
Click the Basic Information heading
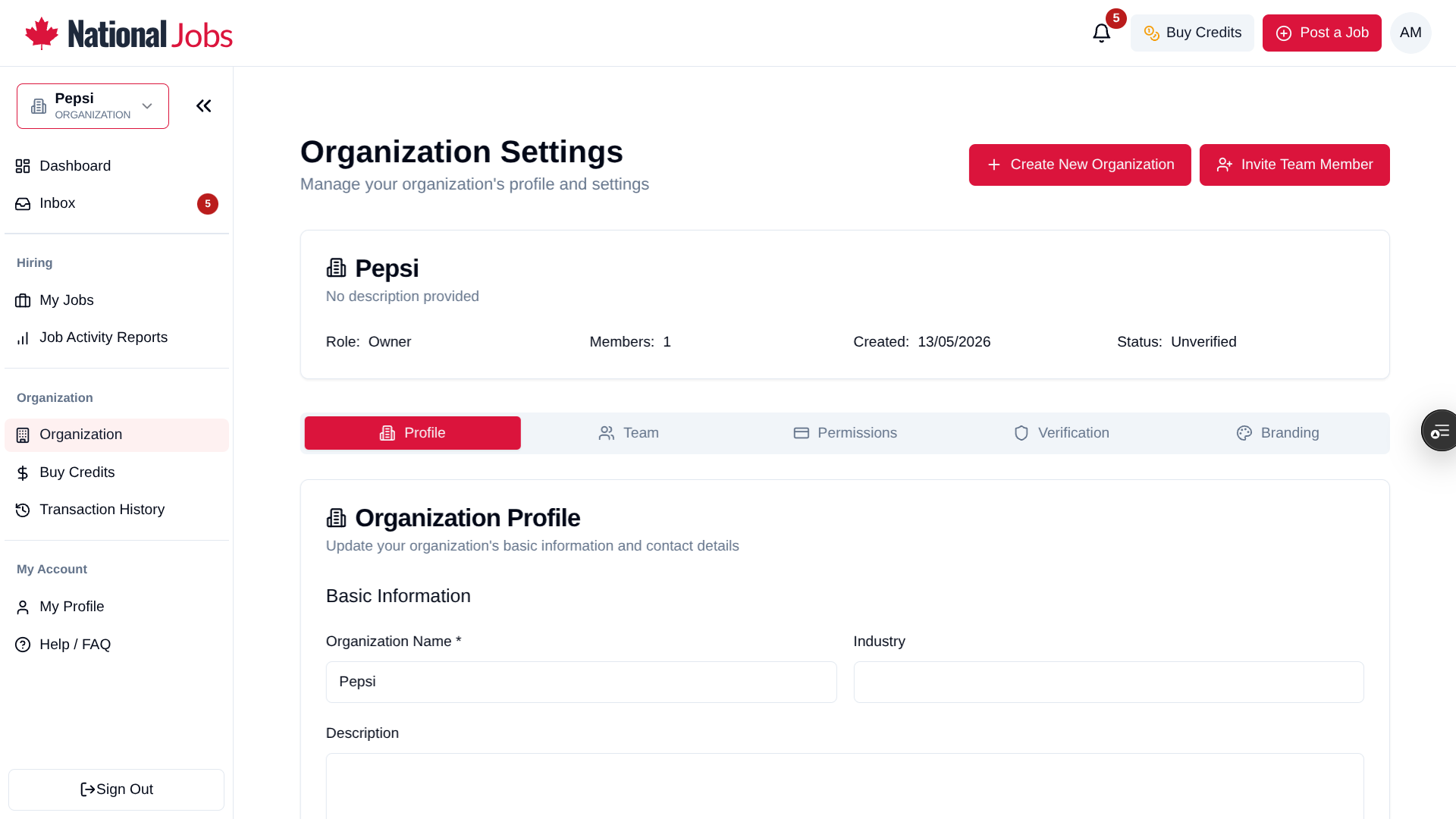coord(398,596)
